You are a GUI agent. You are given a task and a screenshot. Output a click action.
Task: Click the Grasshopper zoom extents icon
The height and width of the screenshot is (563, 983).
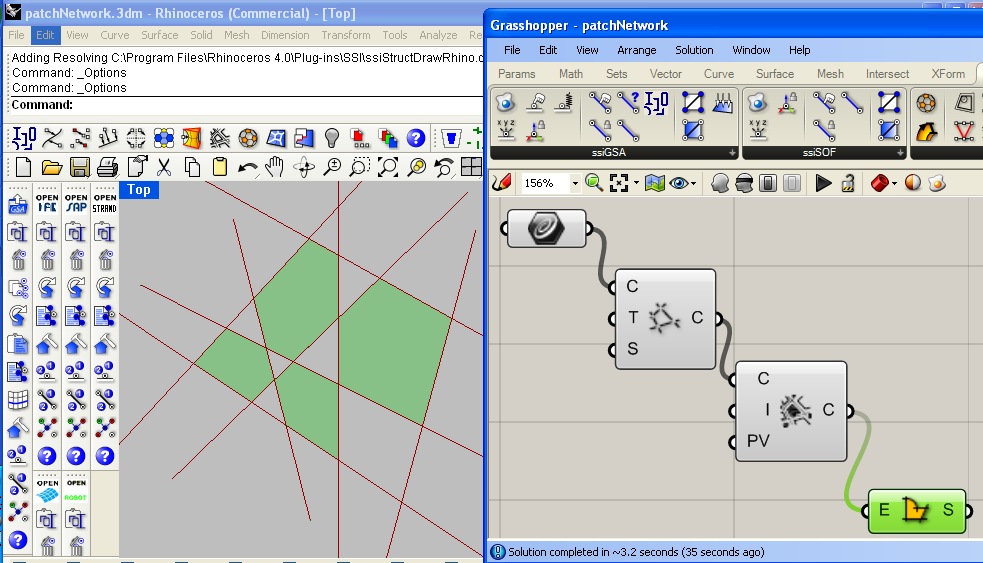(619, 183)
